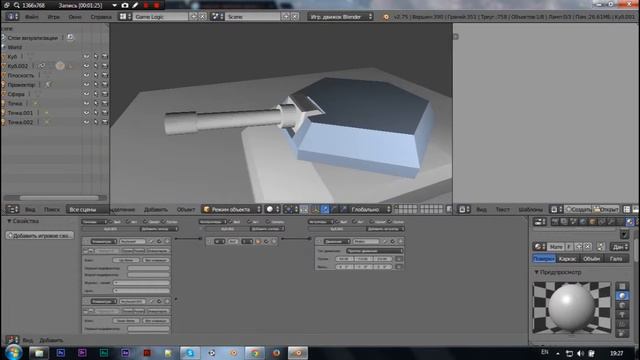
Task: Click the Blender info editor type icon
Action: tap(11, 17)
